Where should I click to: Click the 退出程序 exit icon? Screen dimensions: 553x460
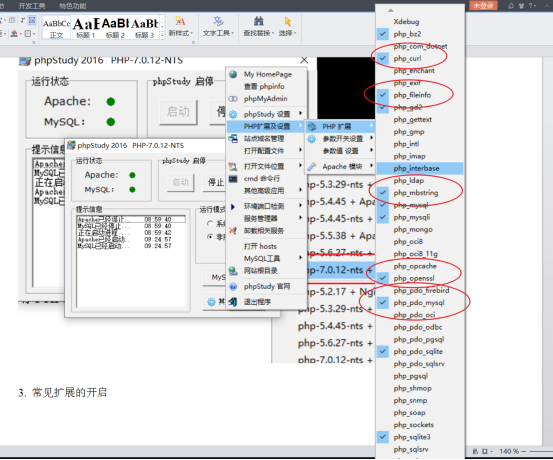coord(233,302)
